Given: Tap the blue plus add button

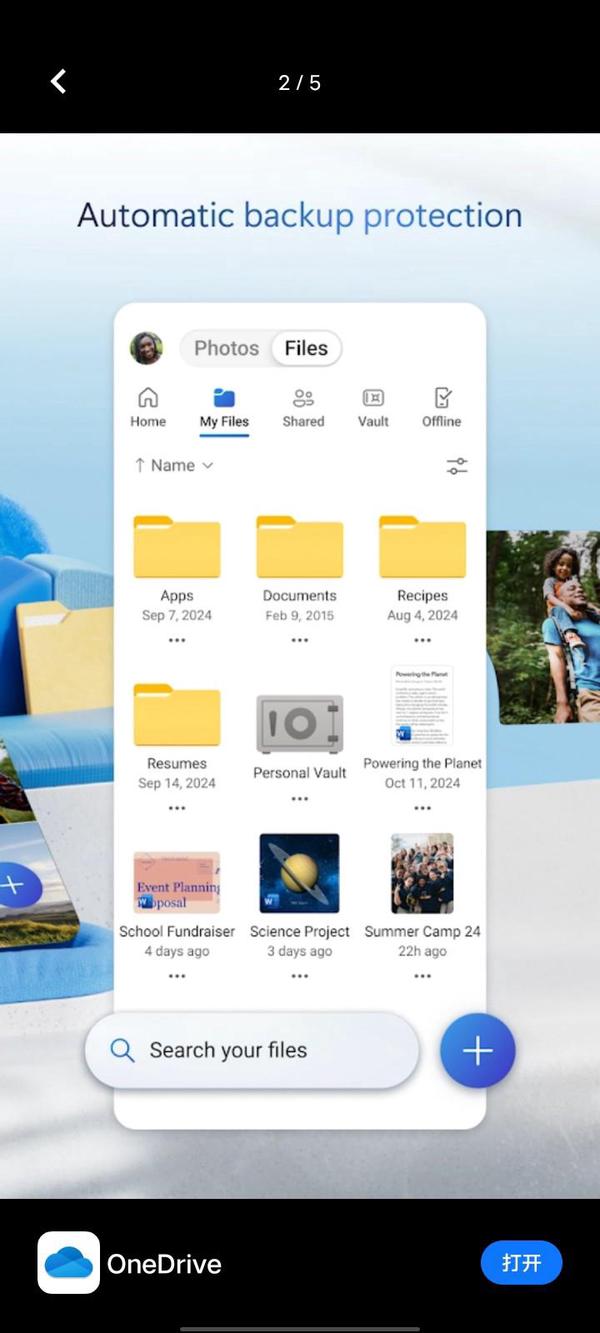Looking at the screenshot, I should pyautogui.click(x=478, y=1051).
